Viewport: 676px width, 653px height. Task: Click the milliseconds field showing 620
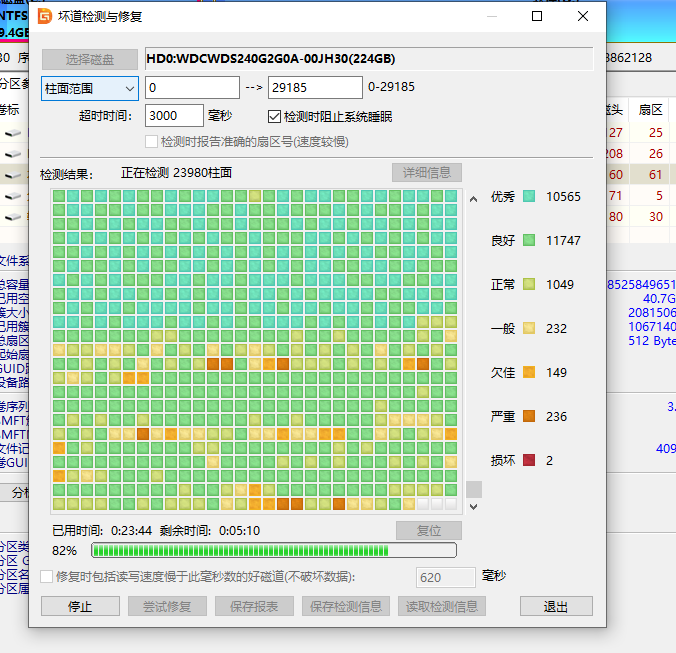(446, 577)
